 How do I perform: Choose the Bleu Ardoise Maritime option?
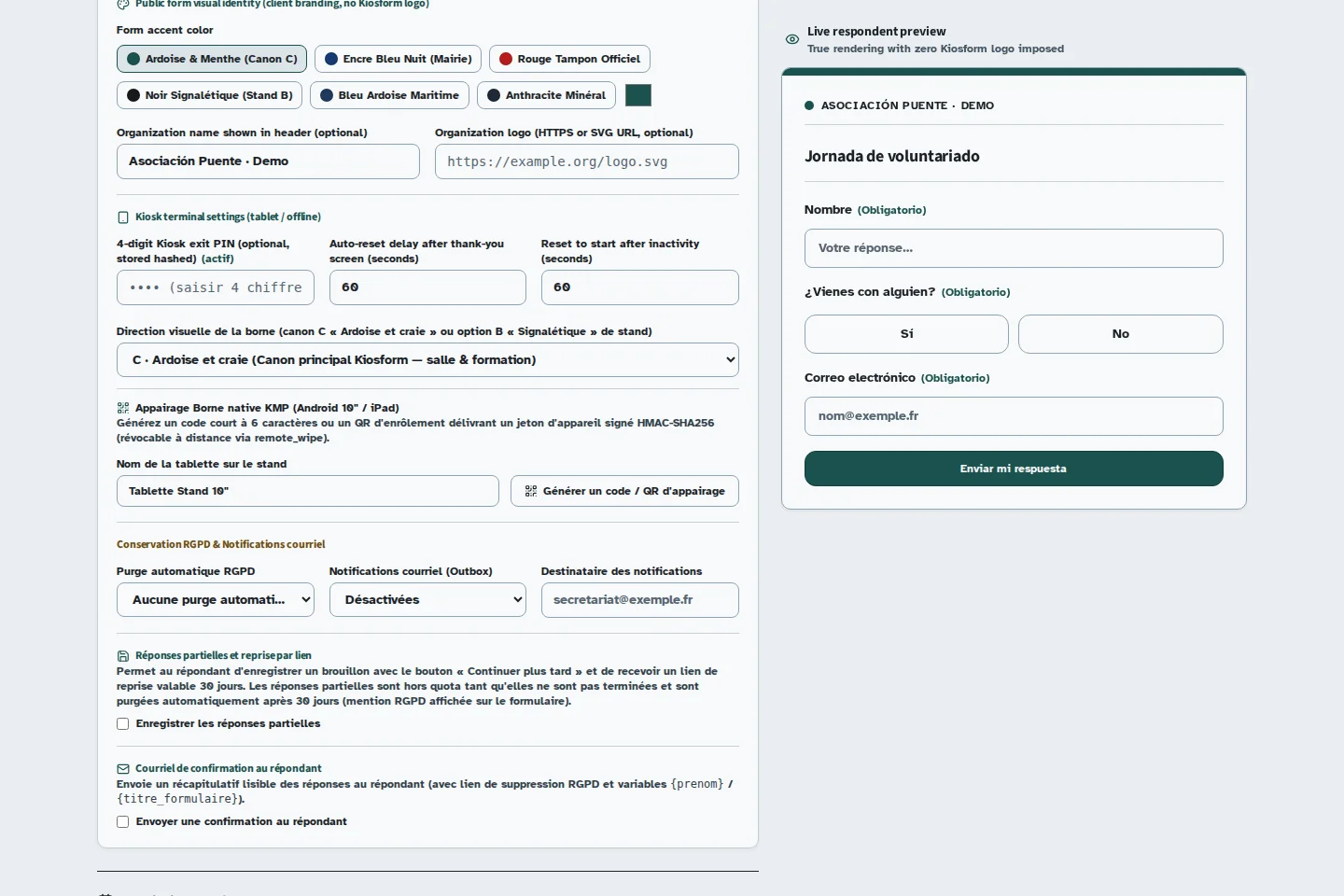click(389, 95)
